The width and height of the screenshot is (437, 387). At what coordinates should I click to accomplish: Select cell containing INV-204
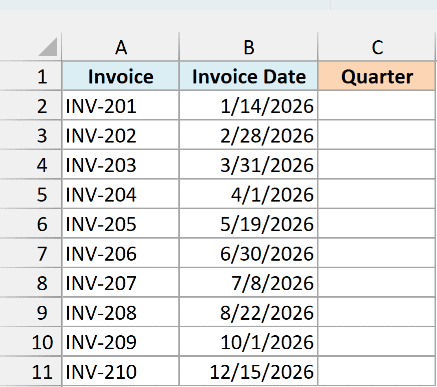[x=121, y=194]
